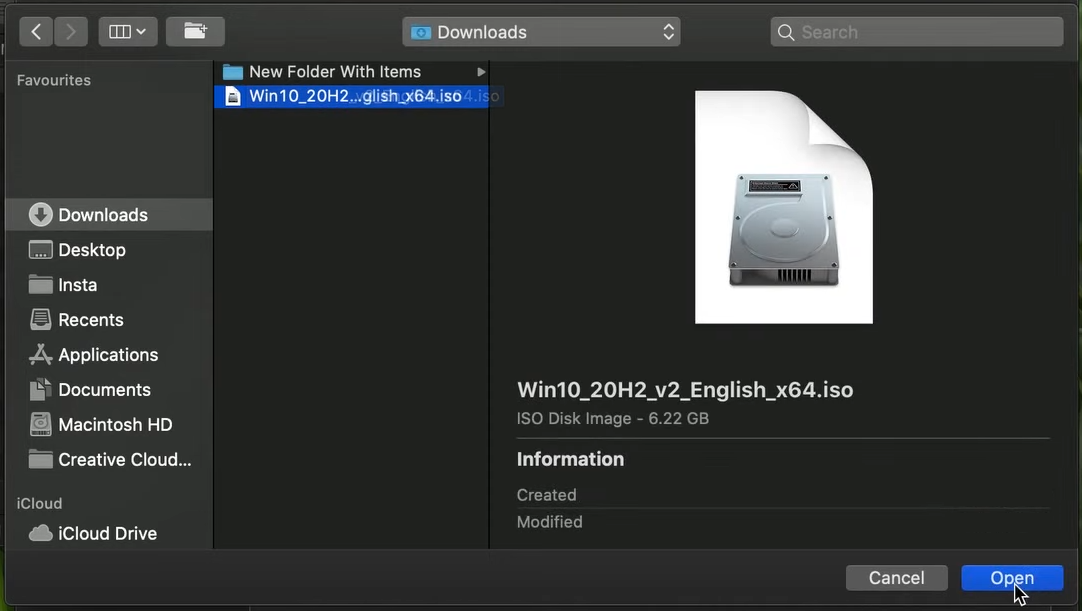Click the Win10_20H2_v2_English_x64.iso preview title
Viewport: 1082px width, 611px height.
point(685,390)
